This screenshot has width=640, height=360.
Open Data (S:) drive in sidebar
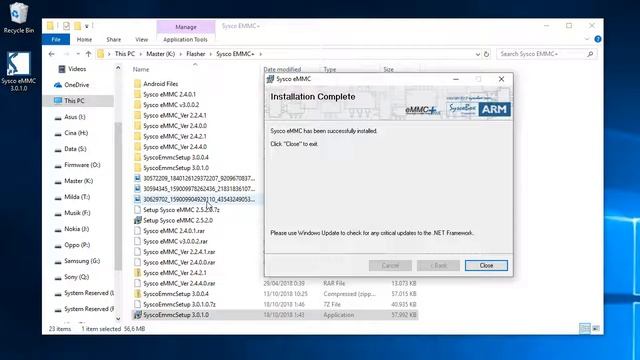pyautogui.click(x=75, y=149)
